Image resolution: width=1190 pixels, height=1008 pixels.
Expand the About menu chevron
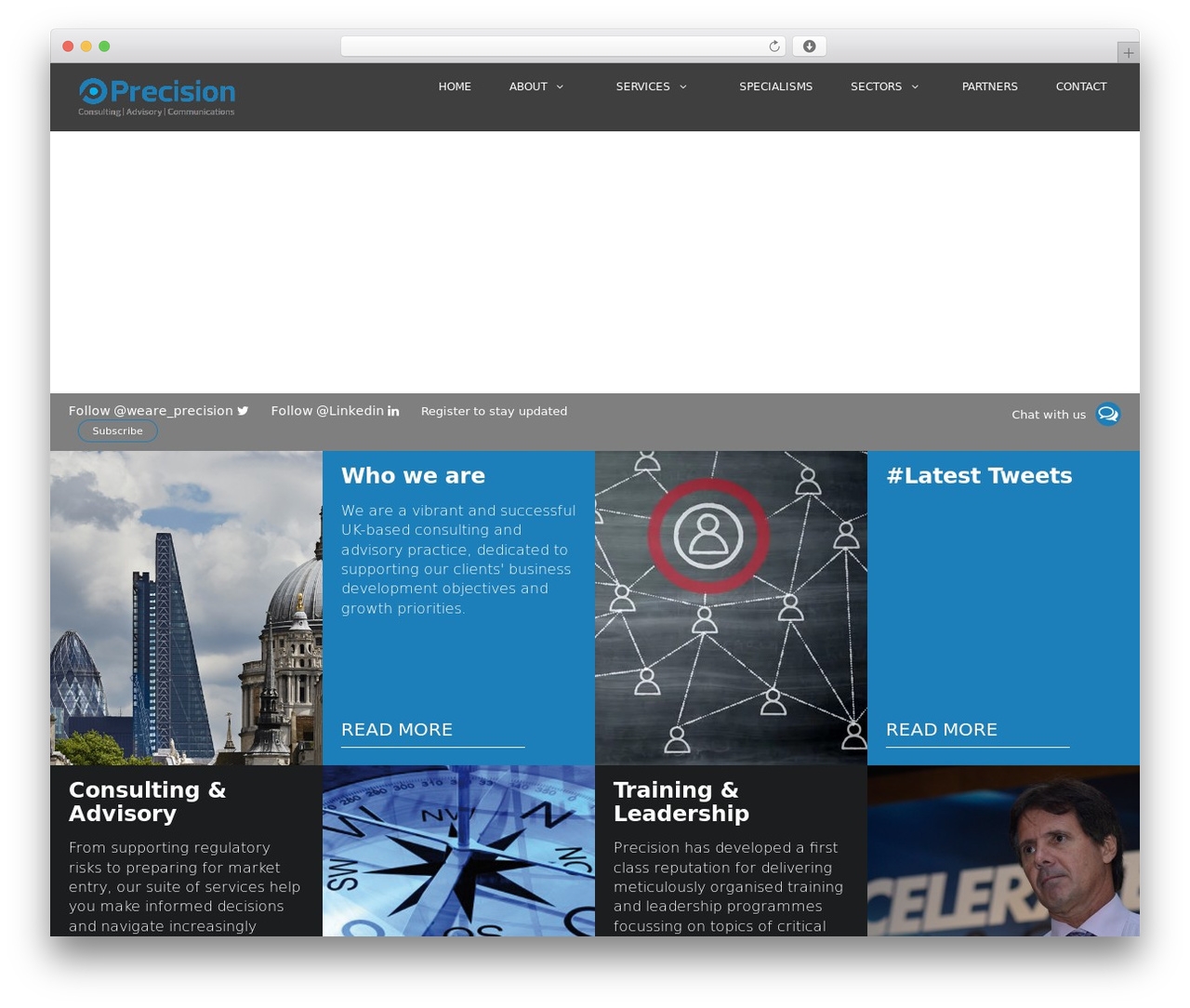coord(560,86)
